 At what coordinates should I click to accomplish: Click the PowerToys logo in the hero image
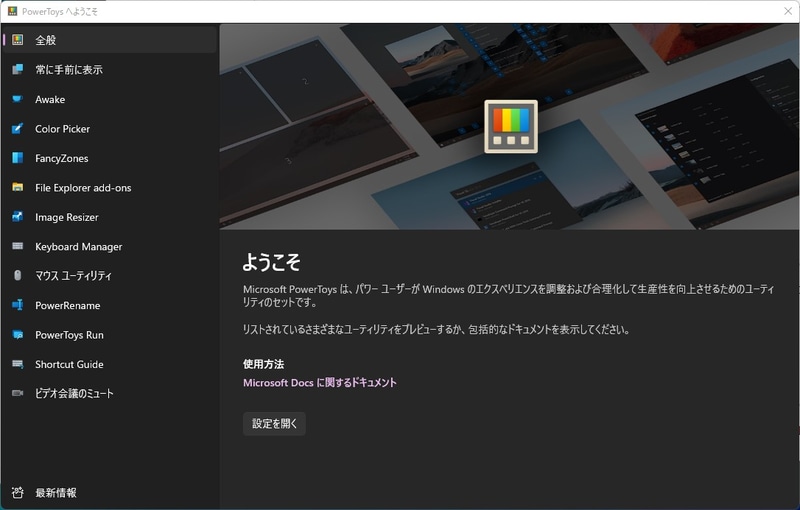pyautogui.click(x=511, y=126)
